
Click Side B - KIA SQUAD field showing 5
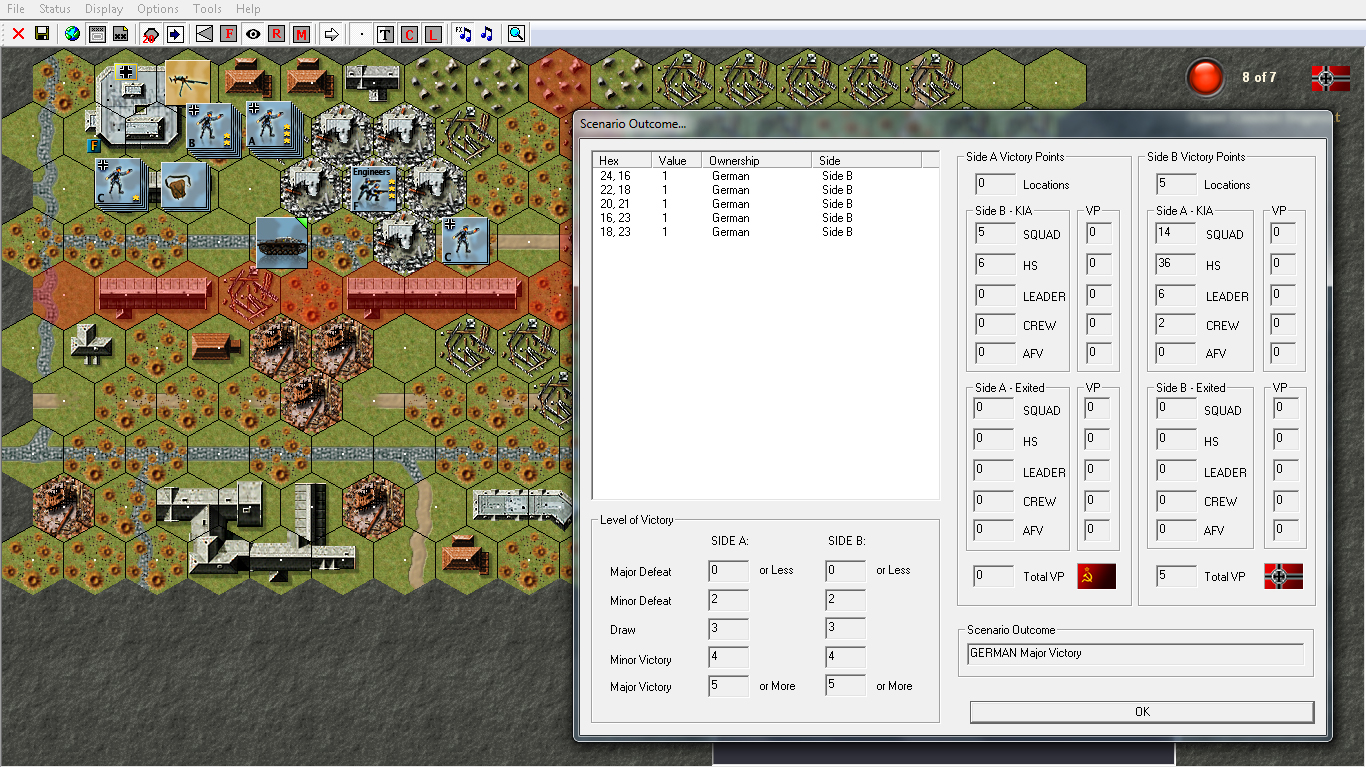pos(995,234)
